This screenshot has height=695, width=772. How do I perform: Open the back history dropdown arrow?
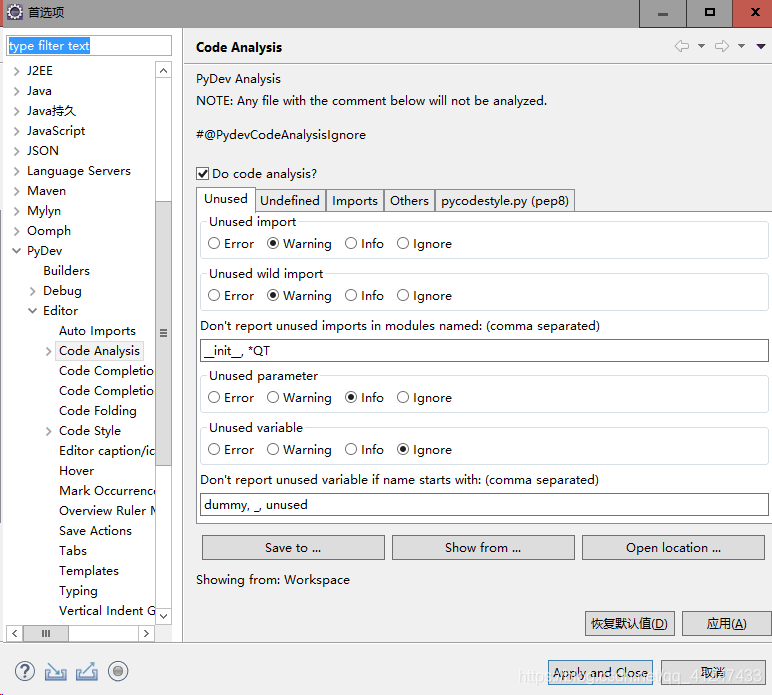701,46
